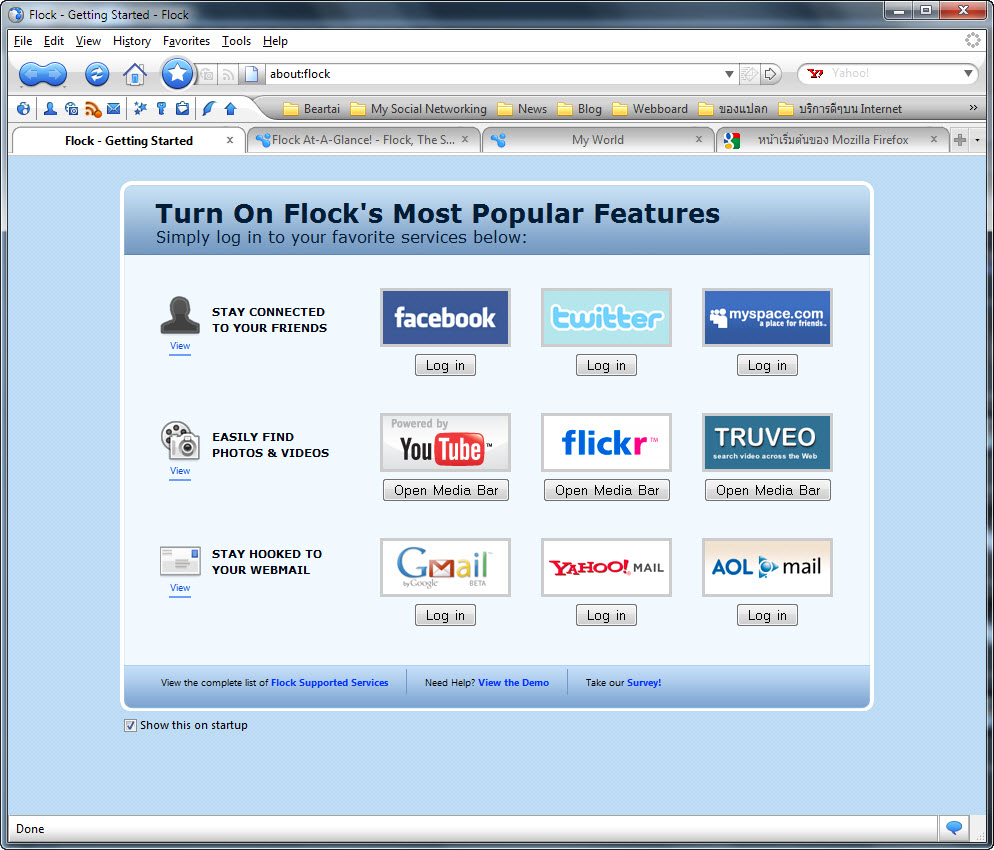Open the Webmail envelope icon

tap(114, 109)
